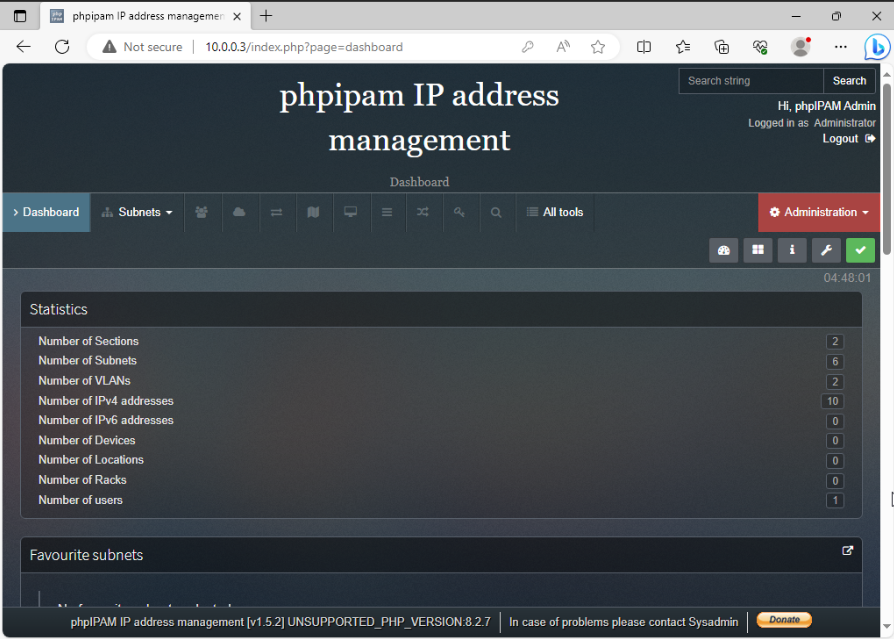Click the page vertical scrollbar
The image size is (894, 639).
887,169
